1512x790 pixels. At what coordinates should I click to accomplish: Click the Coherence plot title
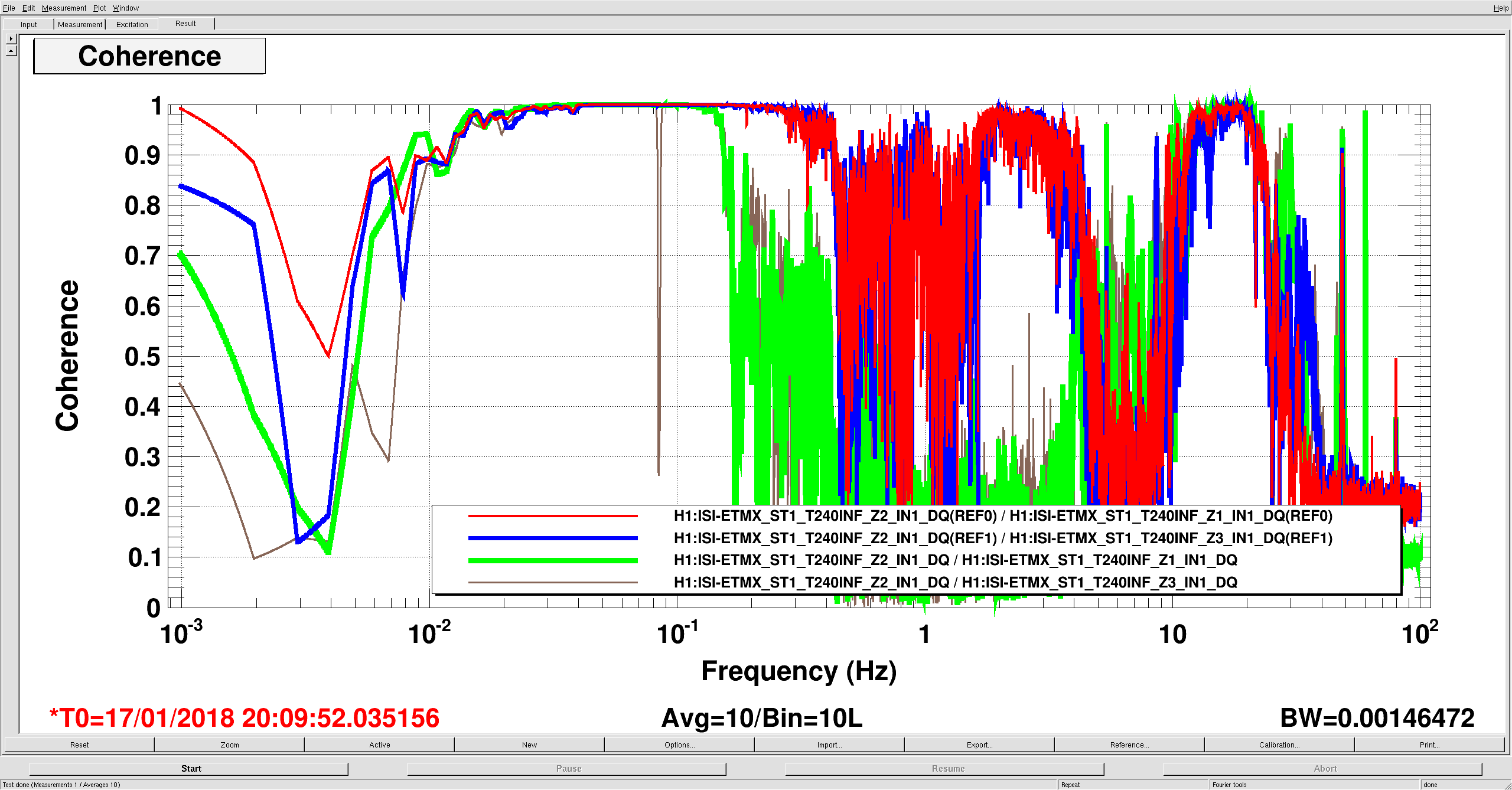[x=149, y=56]
